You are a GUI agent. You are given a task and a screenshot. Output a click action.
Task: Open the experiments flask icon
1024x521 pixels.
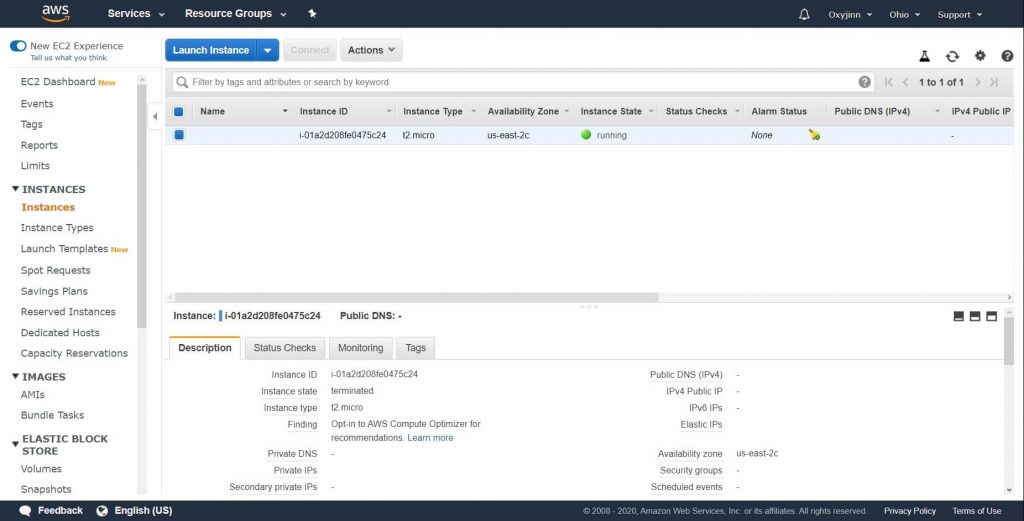(x=924, y=56)
